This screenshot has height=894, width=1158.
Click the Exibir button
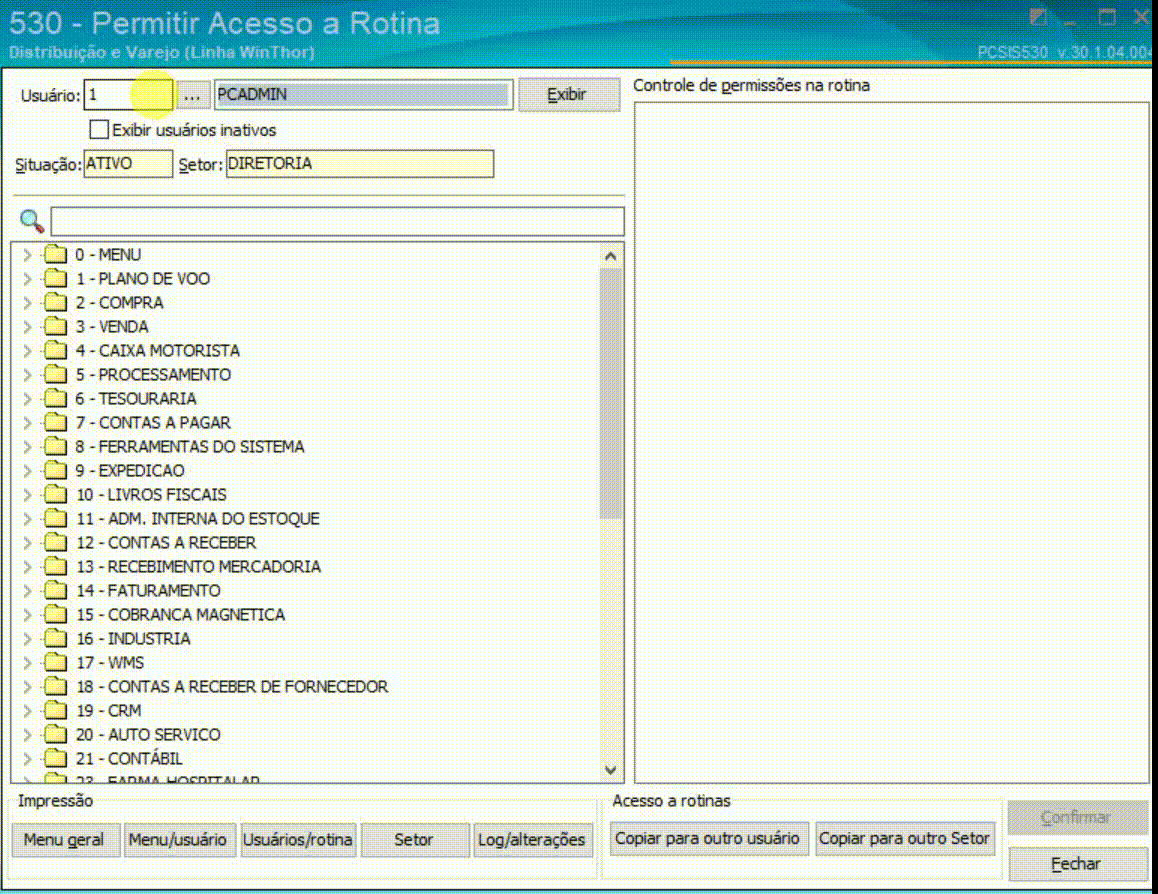tap(569, 94)
